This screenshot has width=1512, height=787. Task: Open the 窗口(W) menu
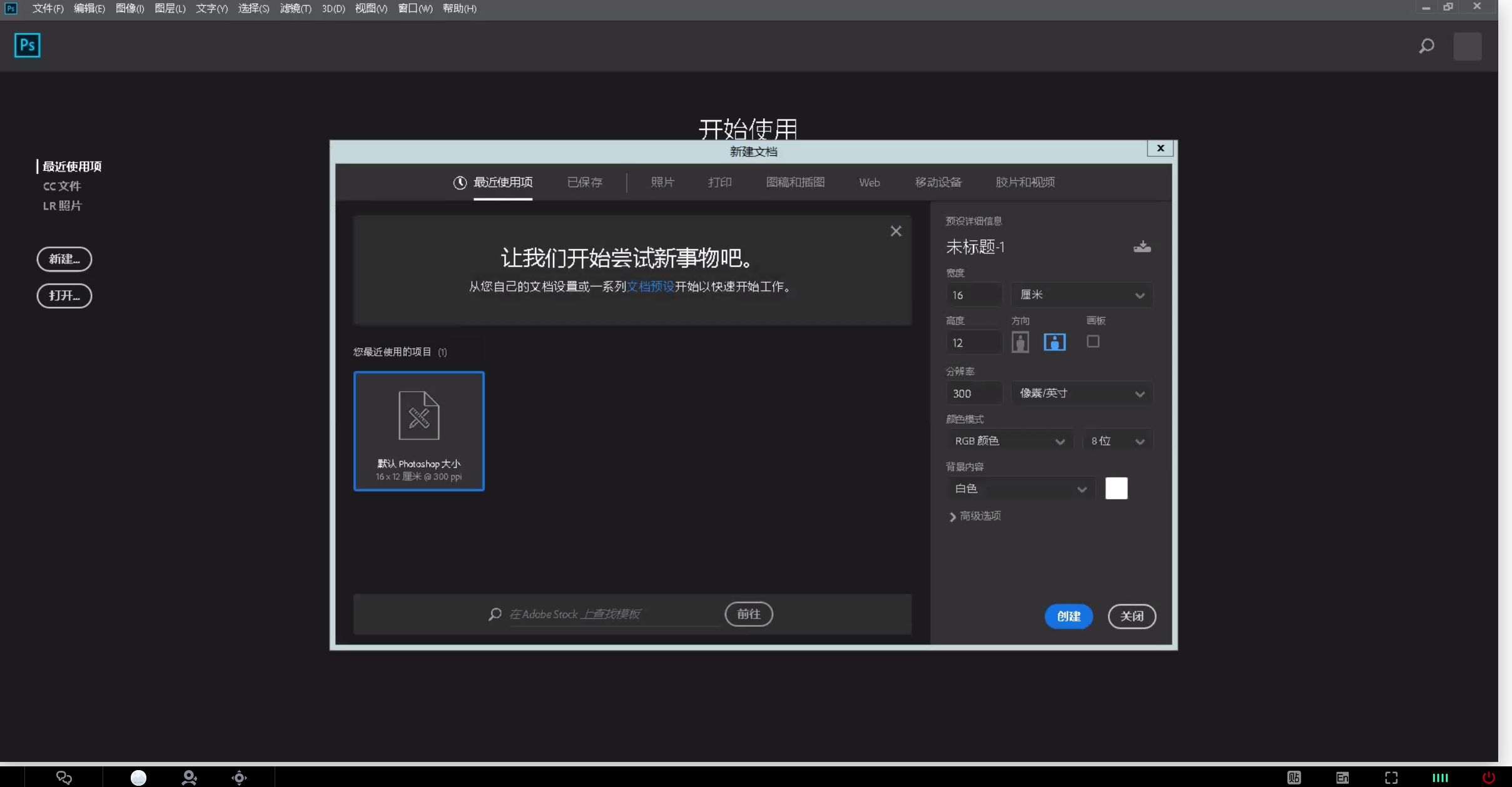click(x=415, y=8)
